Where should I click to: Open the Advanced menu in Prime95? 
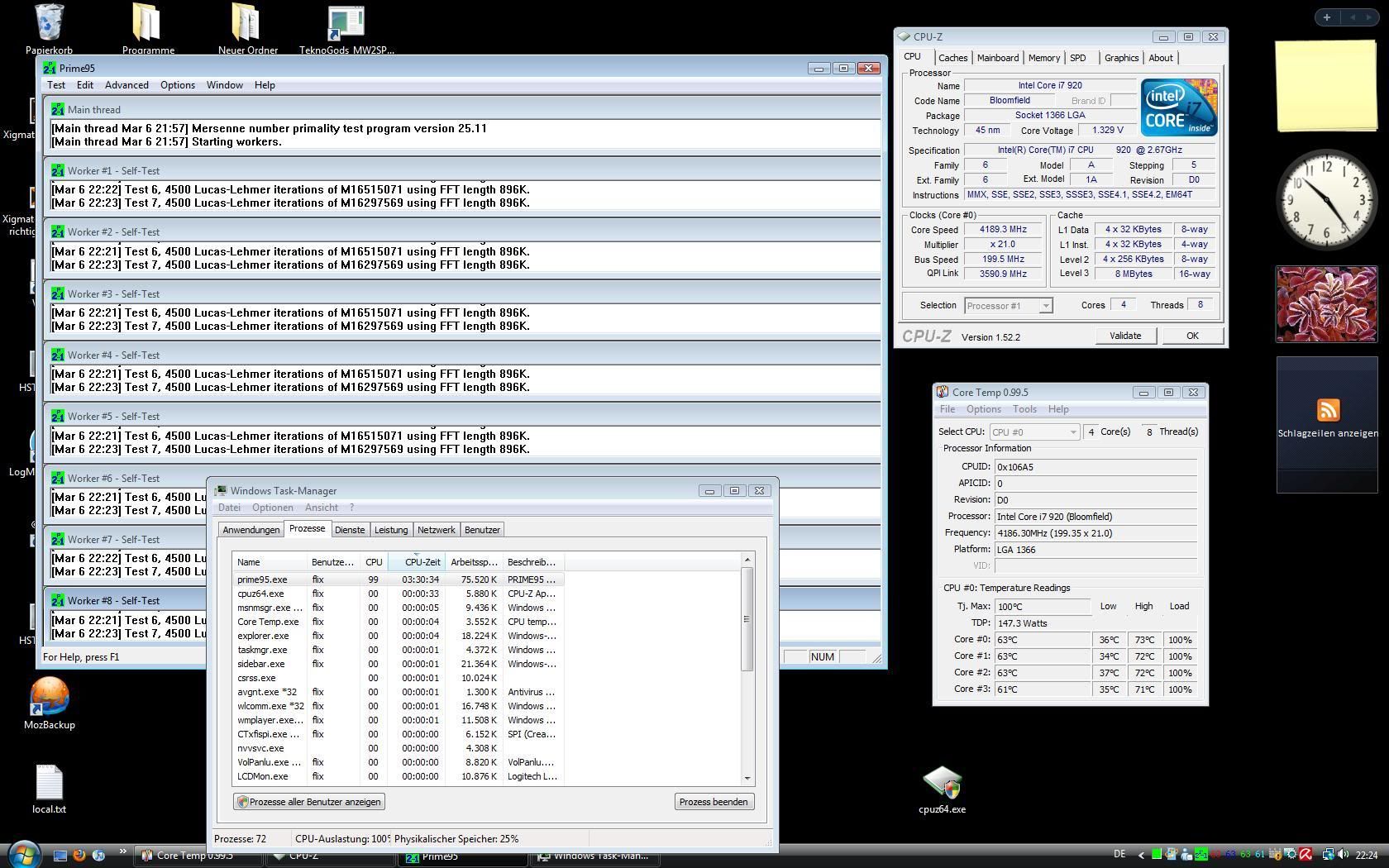(126, 85)
